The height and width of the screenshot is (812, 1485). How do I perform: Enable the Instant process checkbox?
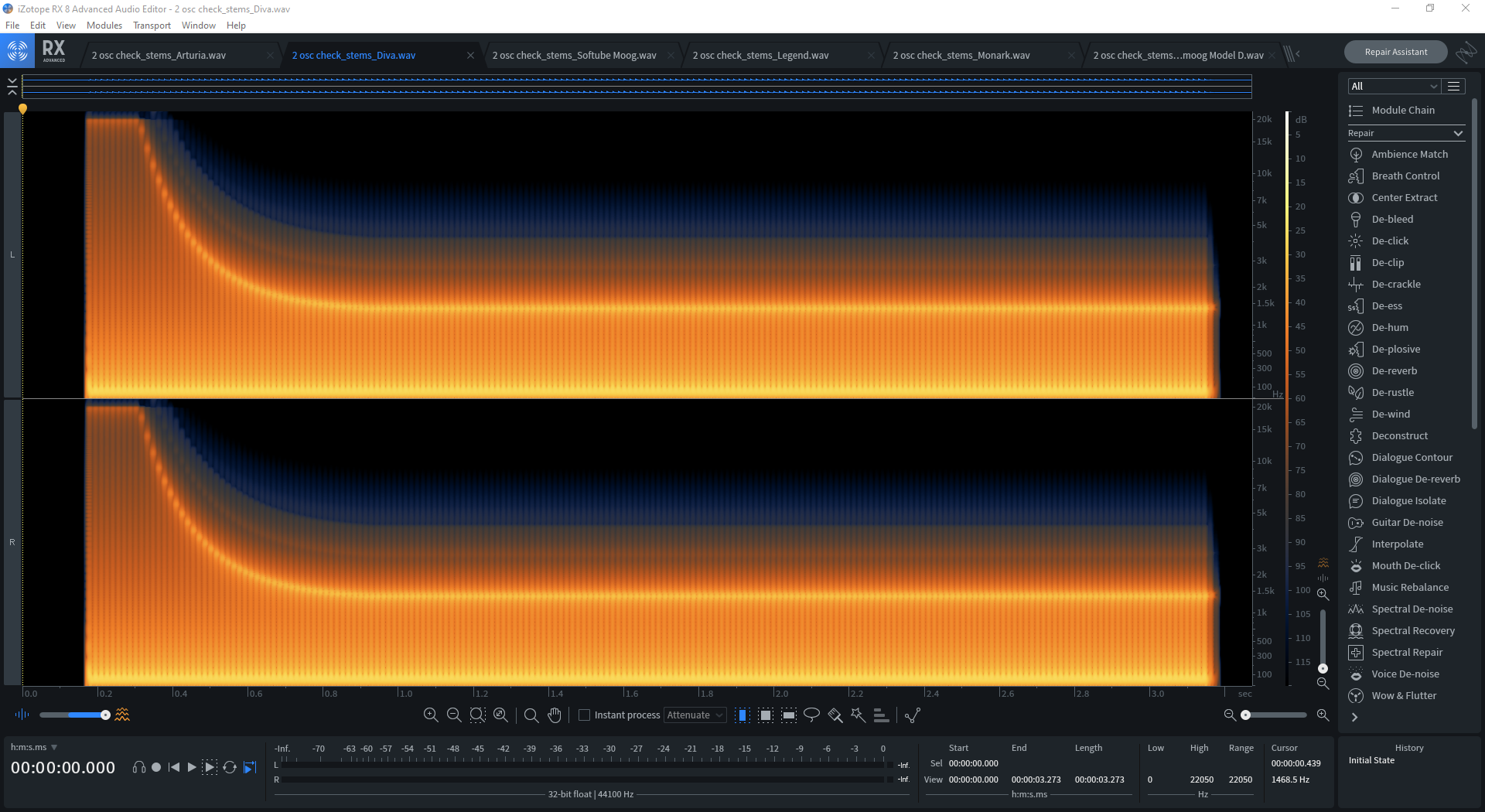tap(585, 715)
